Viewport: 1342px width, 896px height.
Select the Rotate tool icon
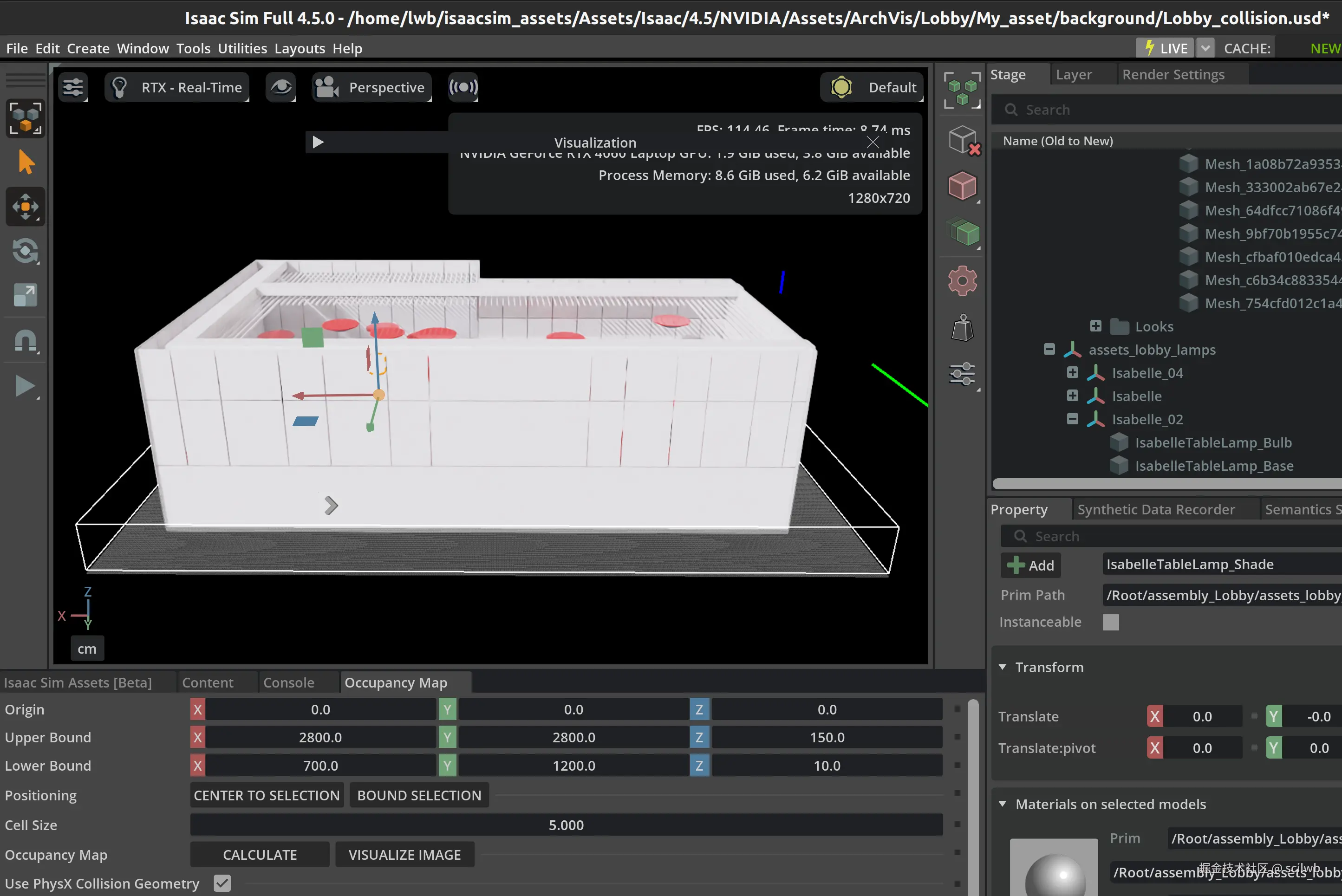pos(25,251)
